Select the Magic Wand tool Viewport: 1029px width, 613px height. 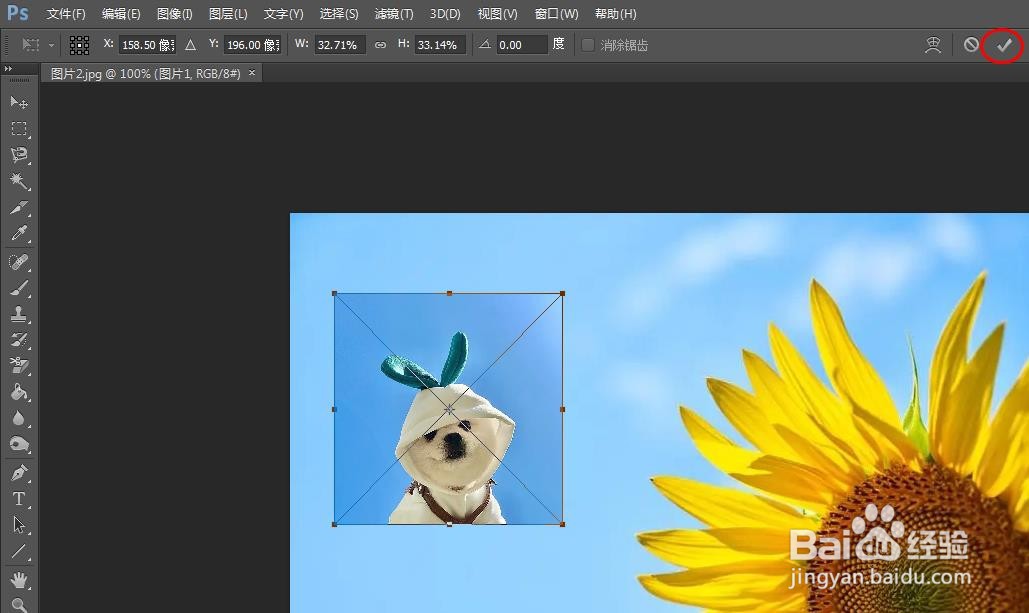pyautogui.click(x=18, y=181)
